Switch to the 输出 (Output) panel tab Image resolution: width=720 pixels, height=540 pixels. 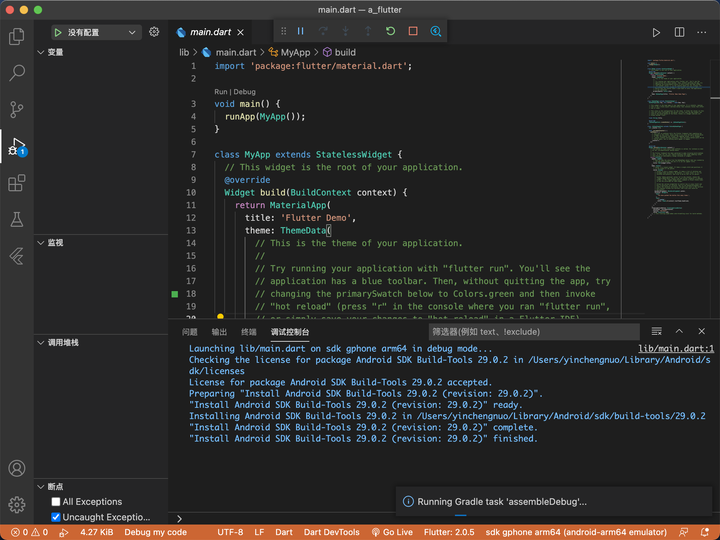[219, 332]
